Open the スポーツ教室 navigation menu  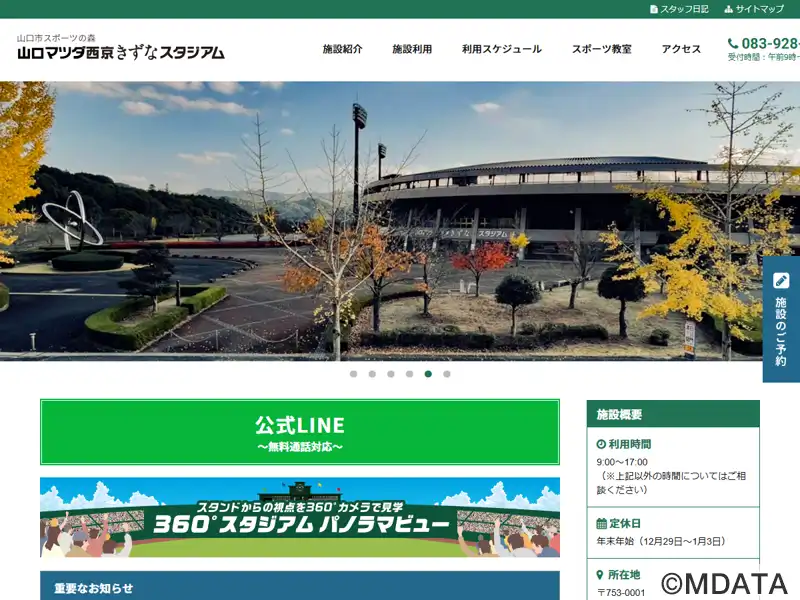click(x=602, y=49)
